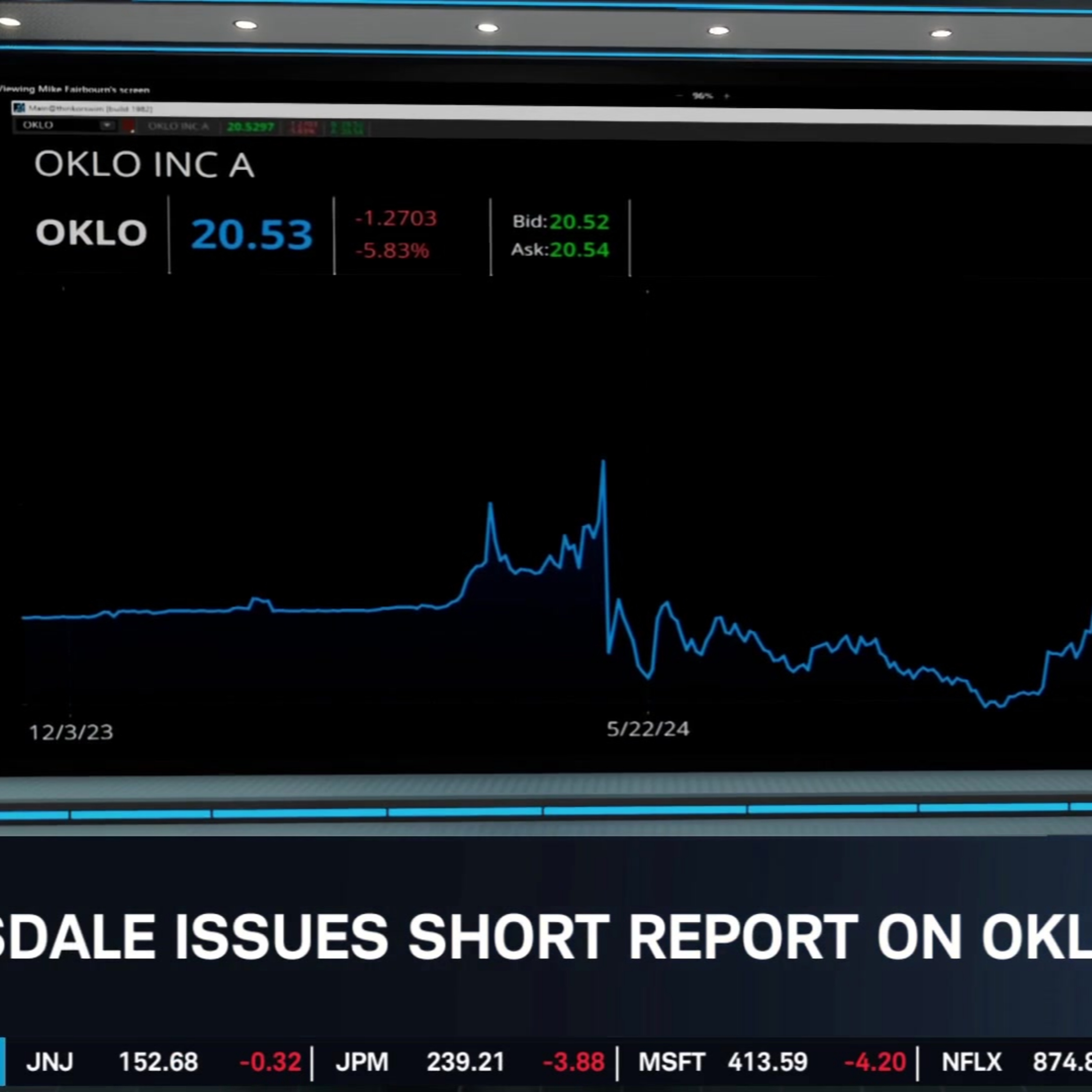This screenshot has height=1092, width=1092.
Task: Click the -1.2703 net change value
Action: (396, 218)
